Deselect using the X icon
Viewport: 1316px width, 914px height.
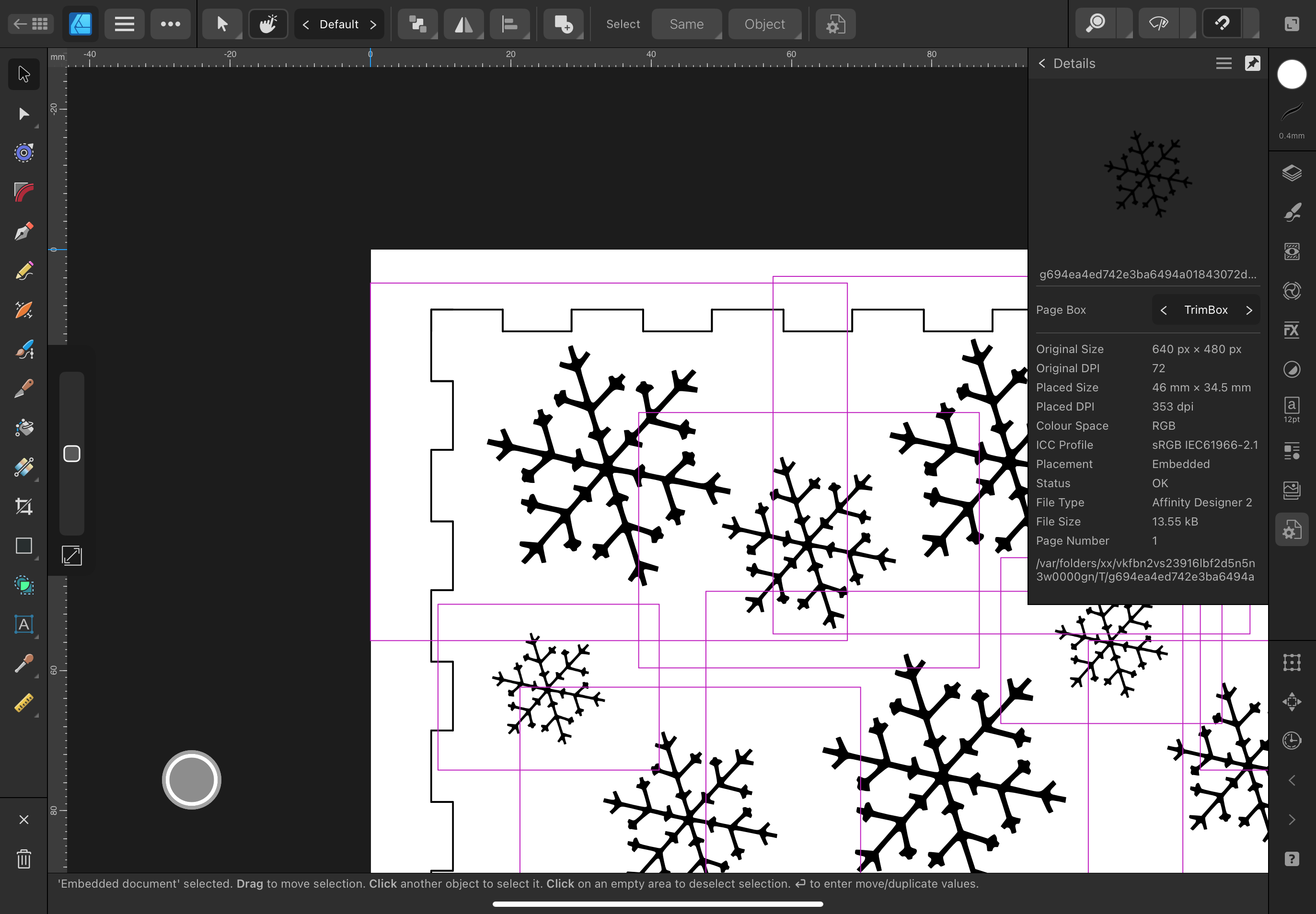click(x=23, y=820)
